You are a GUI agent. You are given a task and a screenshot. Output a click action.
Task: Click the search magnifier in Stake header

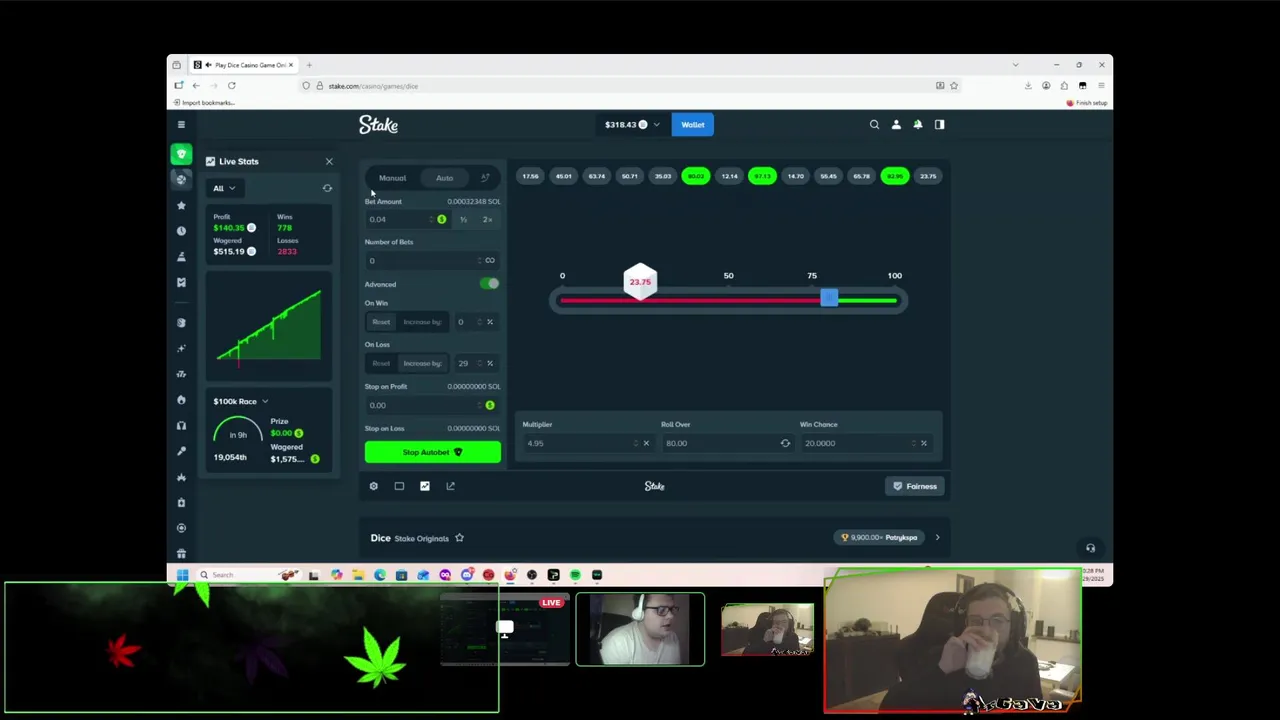pyautogui.click(x=874, y=124)
